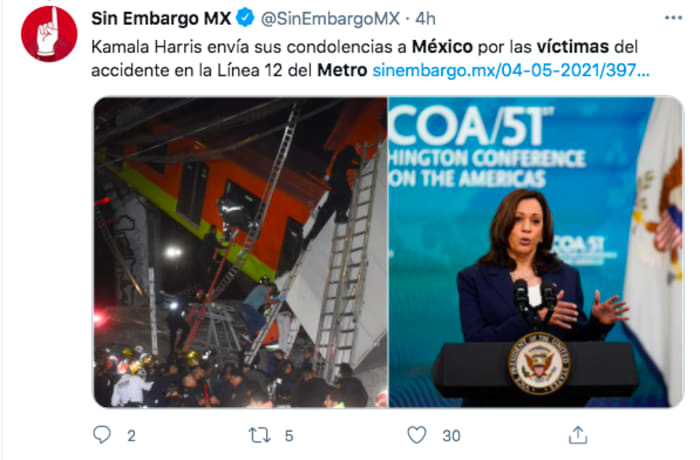Click the like count 30
700x460 pixels.
tap(451, 436)
